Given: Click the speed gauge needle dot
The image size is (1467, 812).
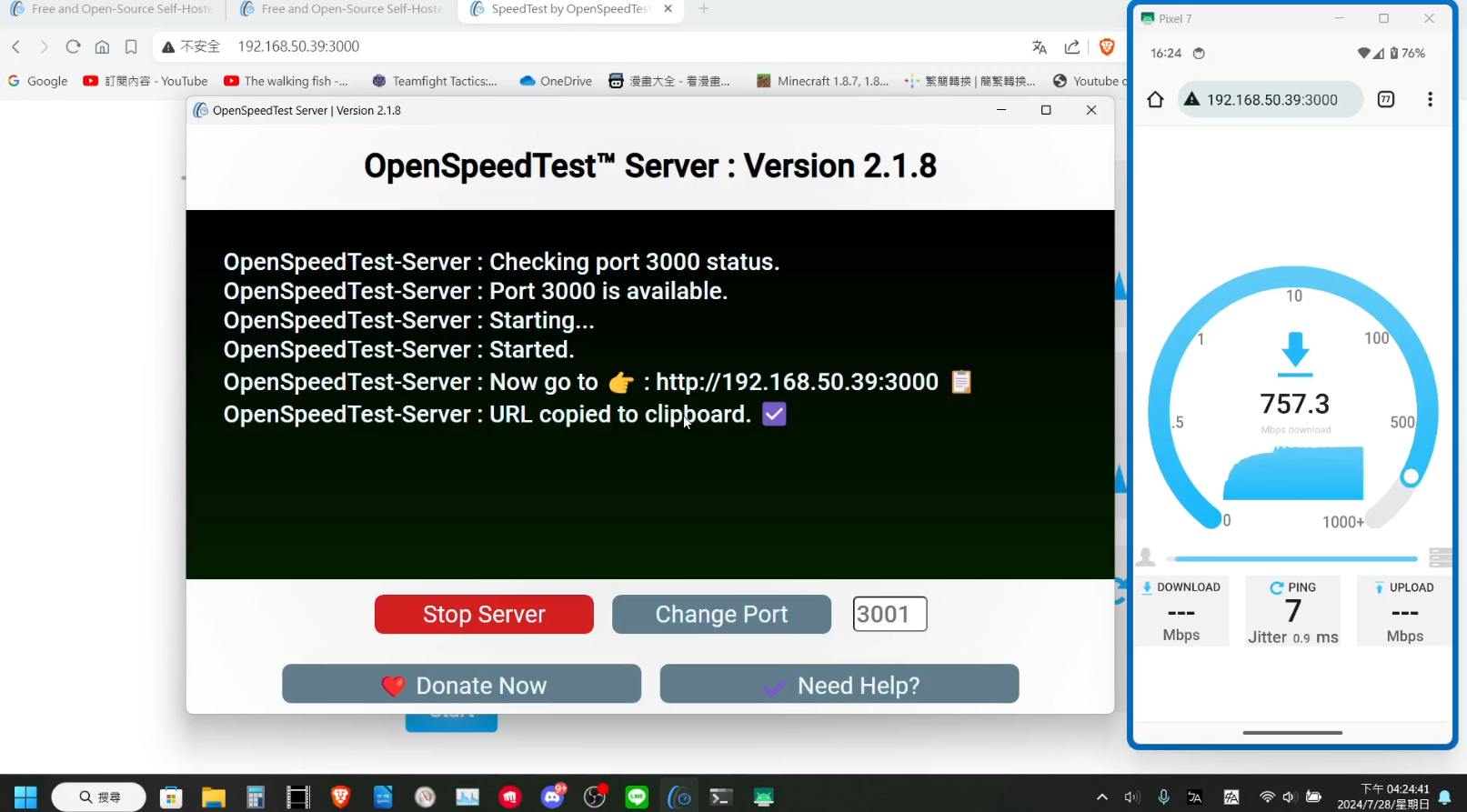Looking at the screenshot, I should pos(1411,476).
